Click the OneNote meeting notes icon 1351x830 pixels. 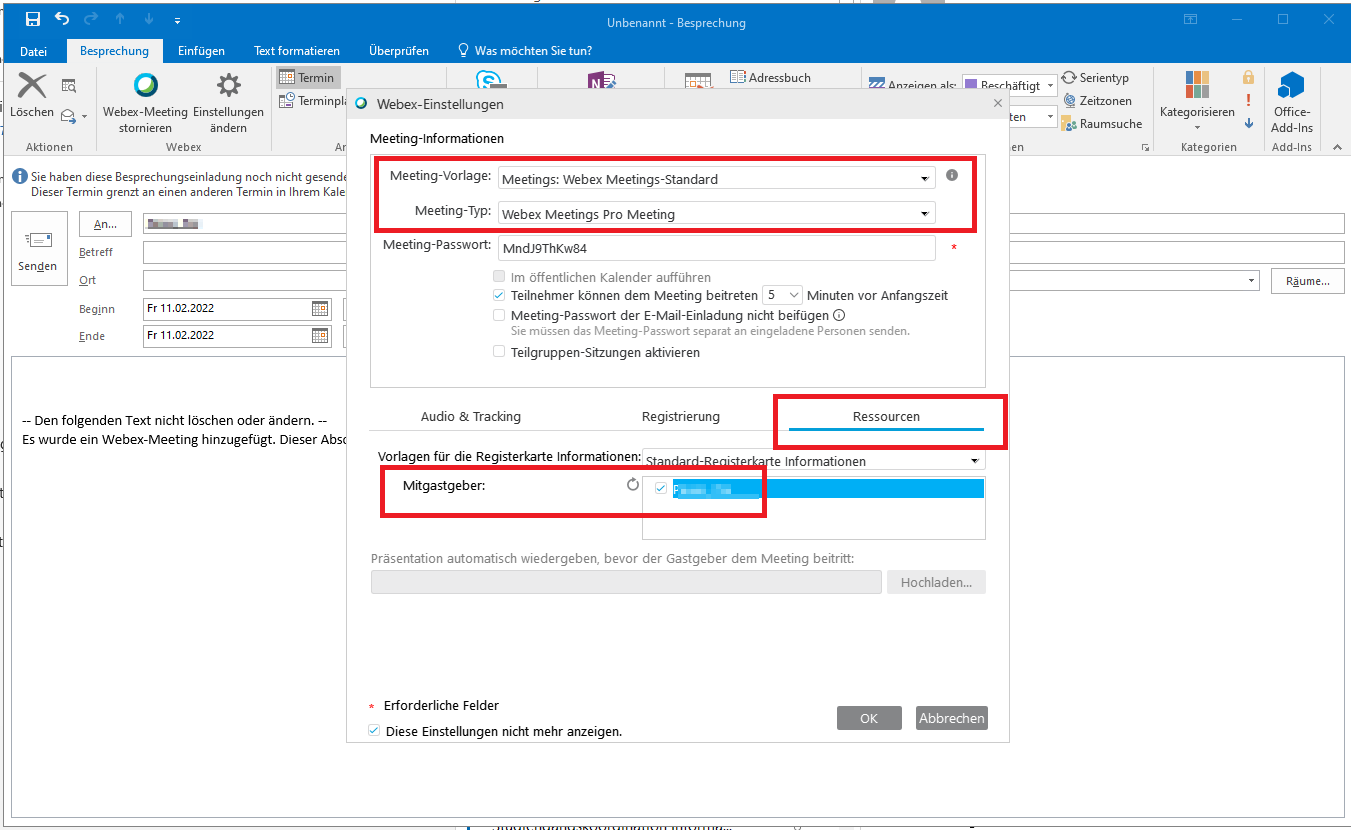[601, 80]
